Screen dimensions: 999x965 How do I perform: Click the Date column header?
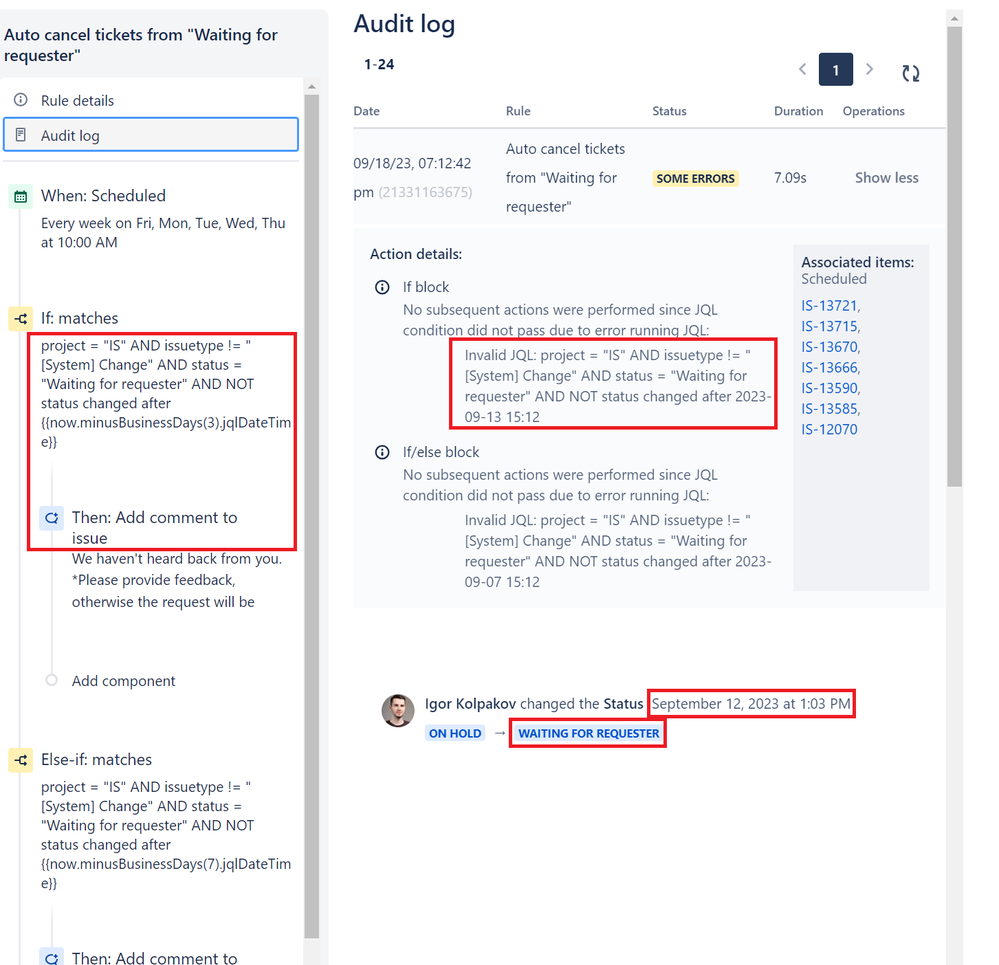[366, 111]
